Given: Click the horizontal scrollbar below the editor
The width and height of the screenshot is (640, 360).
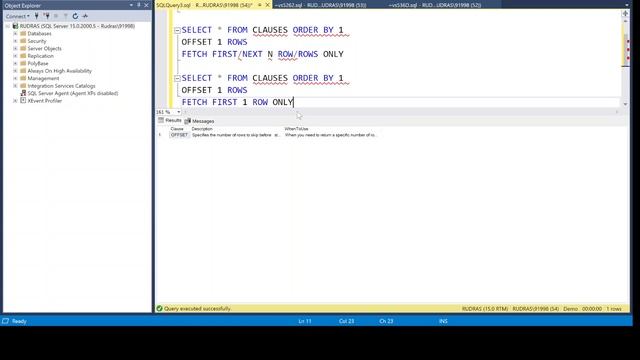Looking at the screenshot, I should [x=401, y=112].
